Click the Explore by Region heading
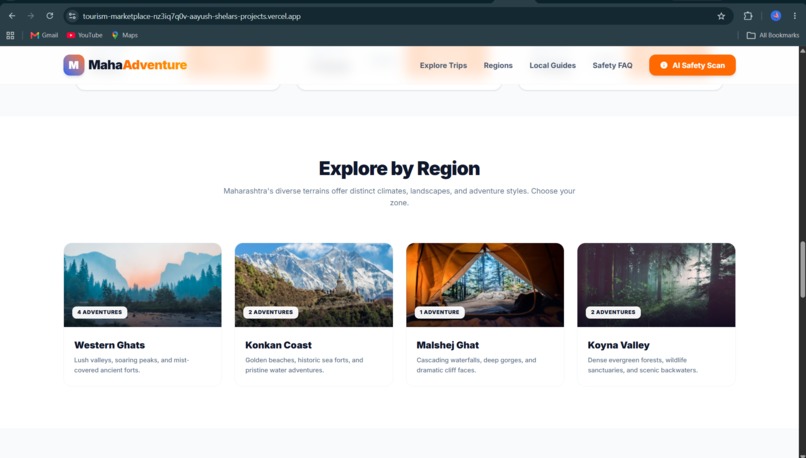 pos(399,169)
